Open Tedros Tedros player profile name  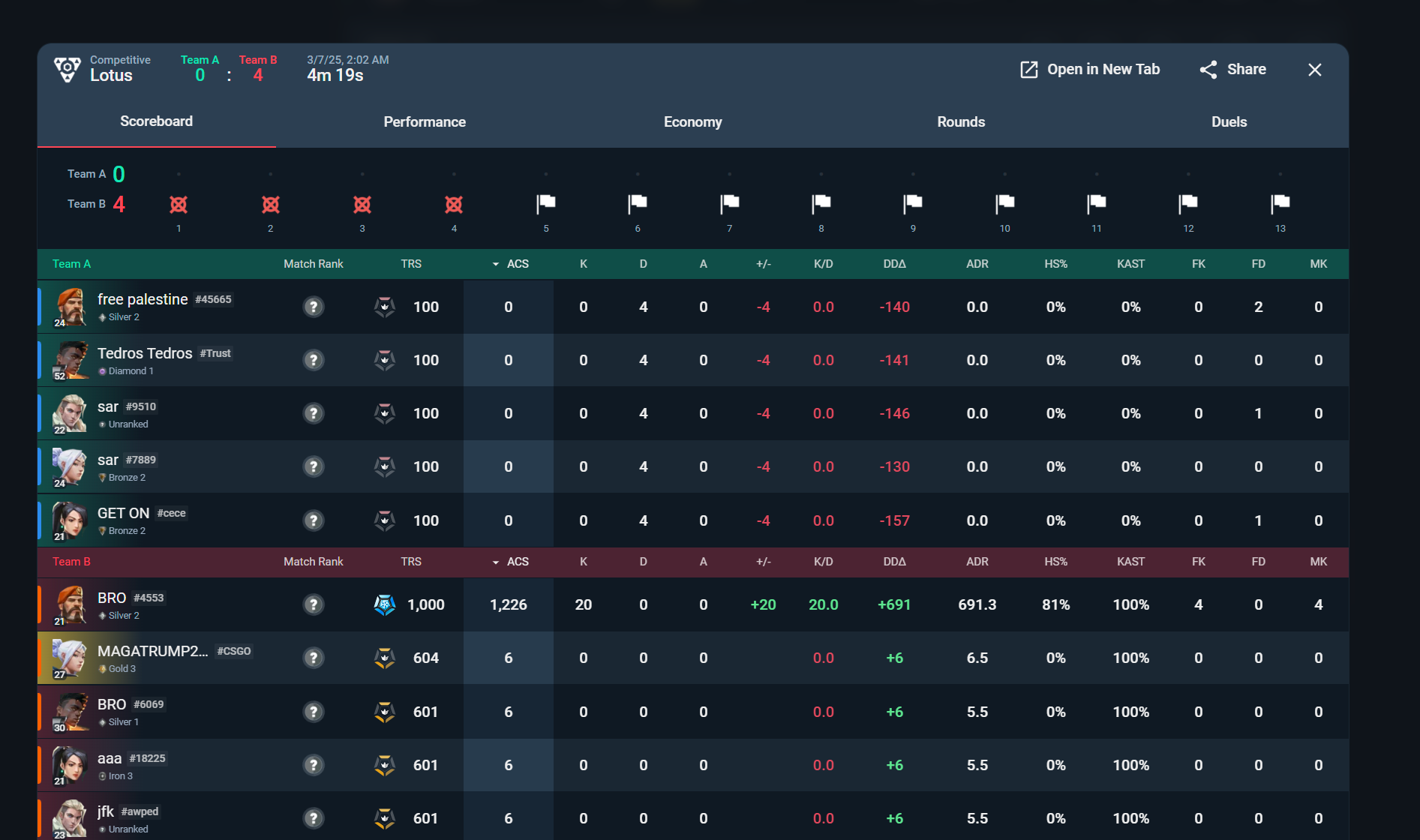pyautogui.click(x=145, y=353)
